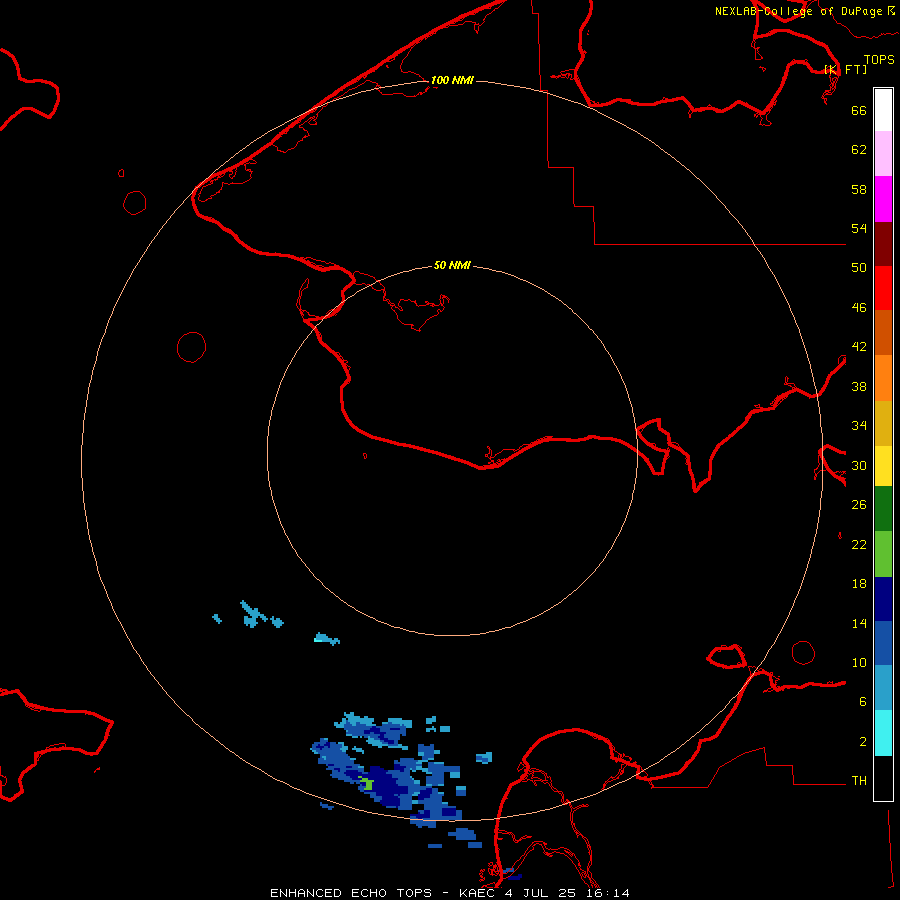Viewport: 900px width, 900px height.
Task: Click the '2' legend value
Action: pos(863,742)
